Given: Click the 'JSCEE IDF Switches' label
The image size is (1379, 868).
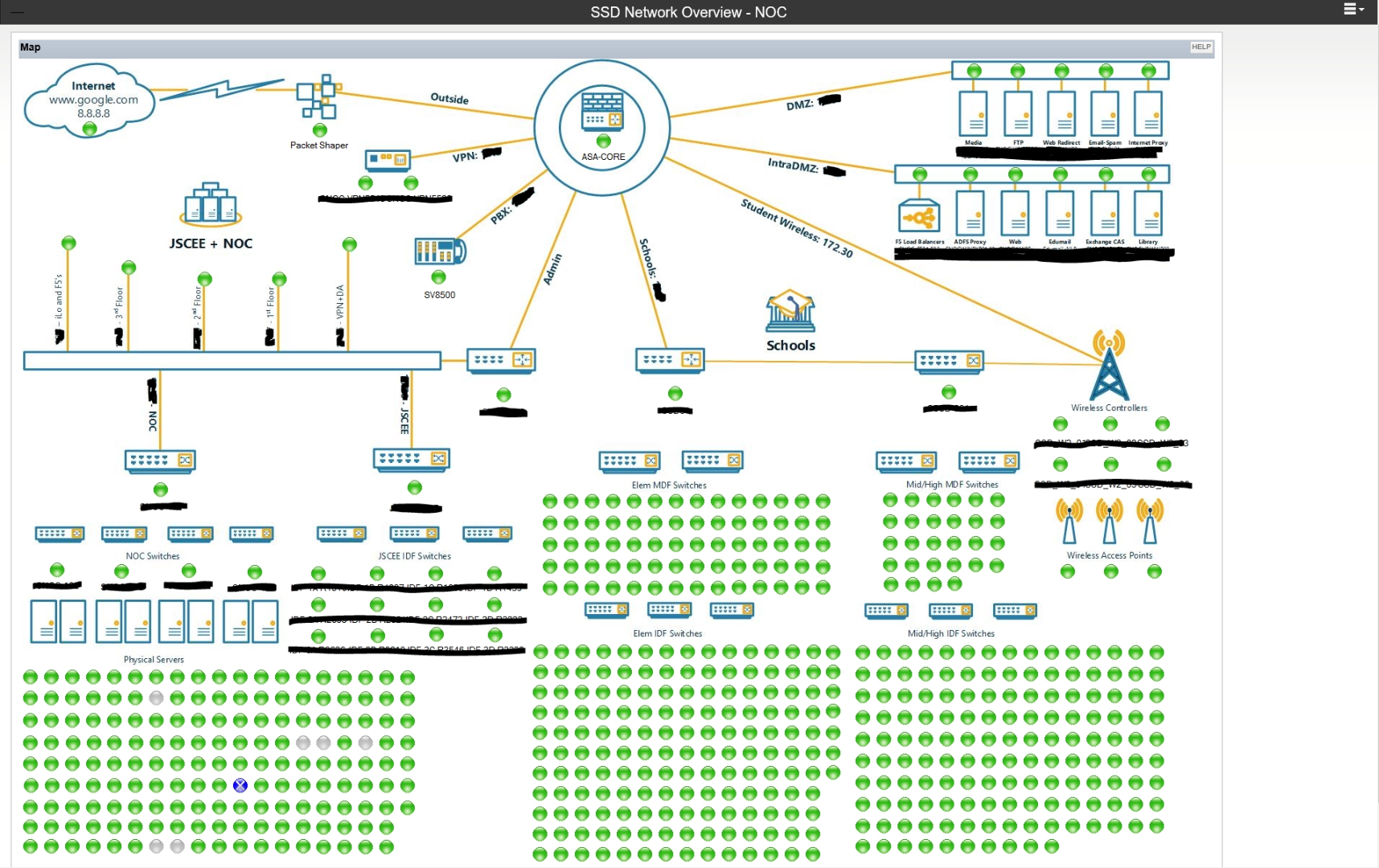Looking at the screenshot, I should (x=415, y=556).
